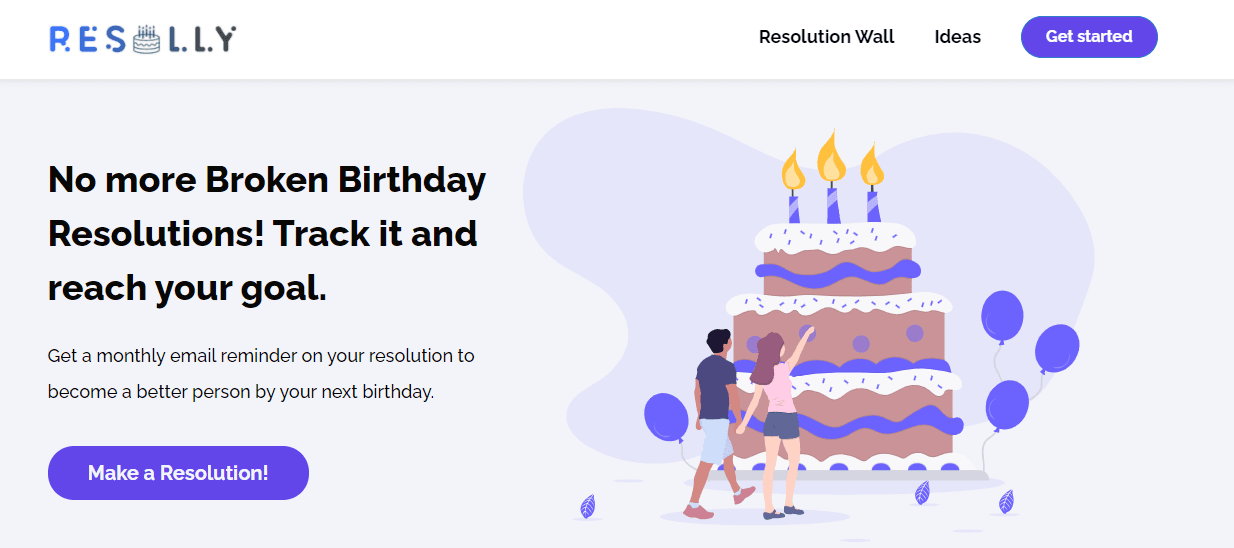This screenshot has width=1234, height=548.
Task: Open the Resolution Wall page
Action: pyautogui.click(x=826, y=37)
